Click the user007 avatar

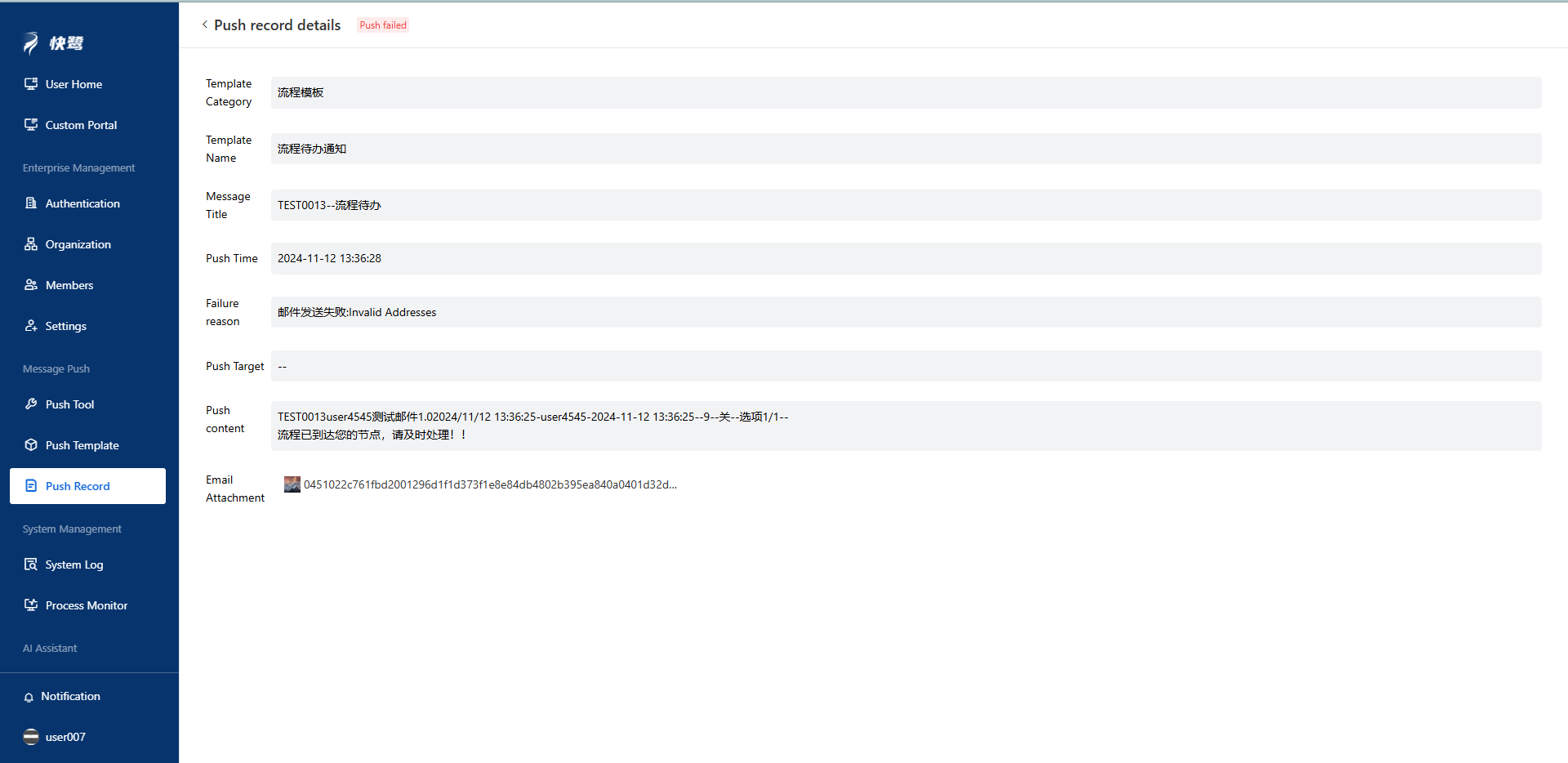tap(31, 737)
